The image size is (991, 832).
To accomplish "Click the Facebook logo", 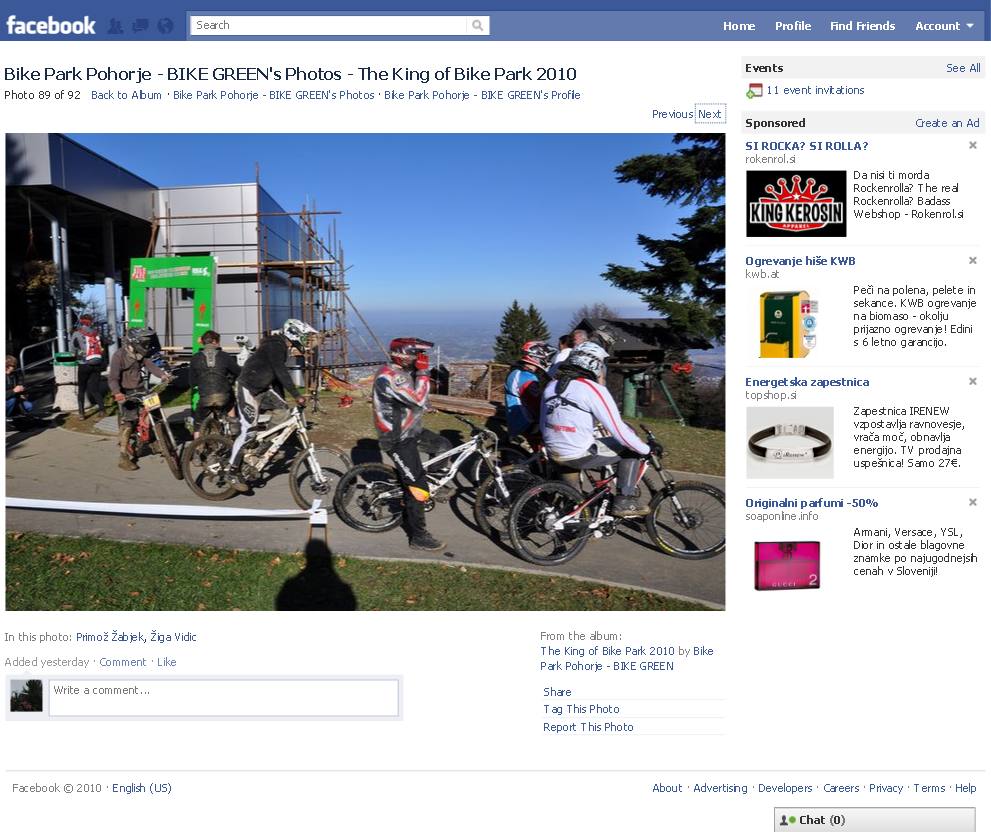I will click(51, 25).
